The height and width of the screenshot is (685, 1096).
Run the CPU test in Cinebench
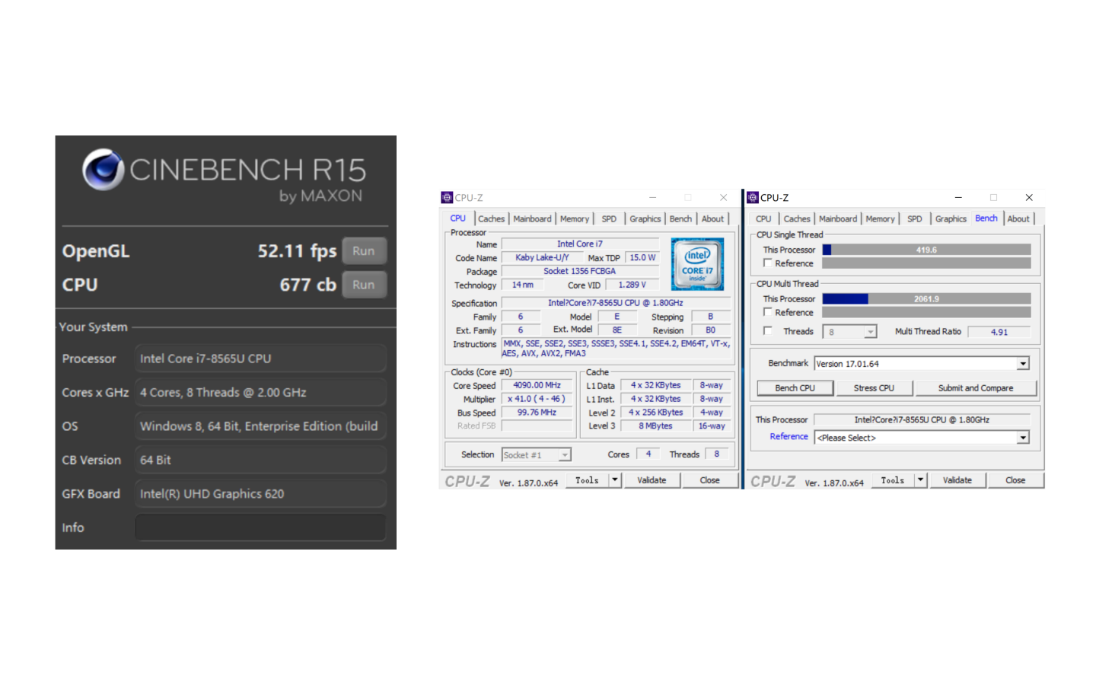pos(363,284)
